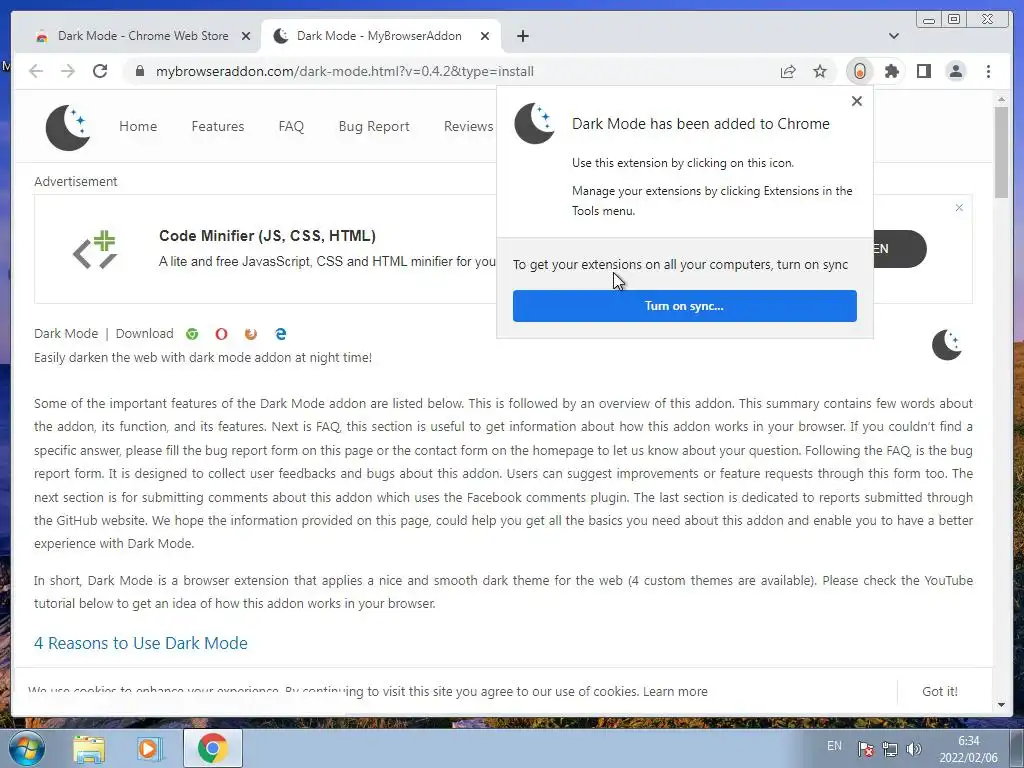Download Dark Mode for Opera icon
The height and width of the screenshot is (768, 1024).
[x=221, y=334]
